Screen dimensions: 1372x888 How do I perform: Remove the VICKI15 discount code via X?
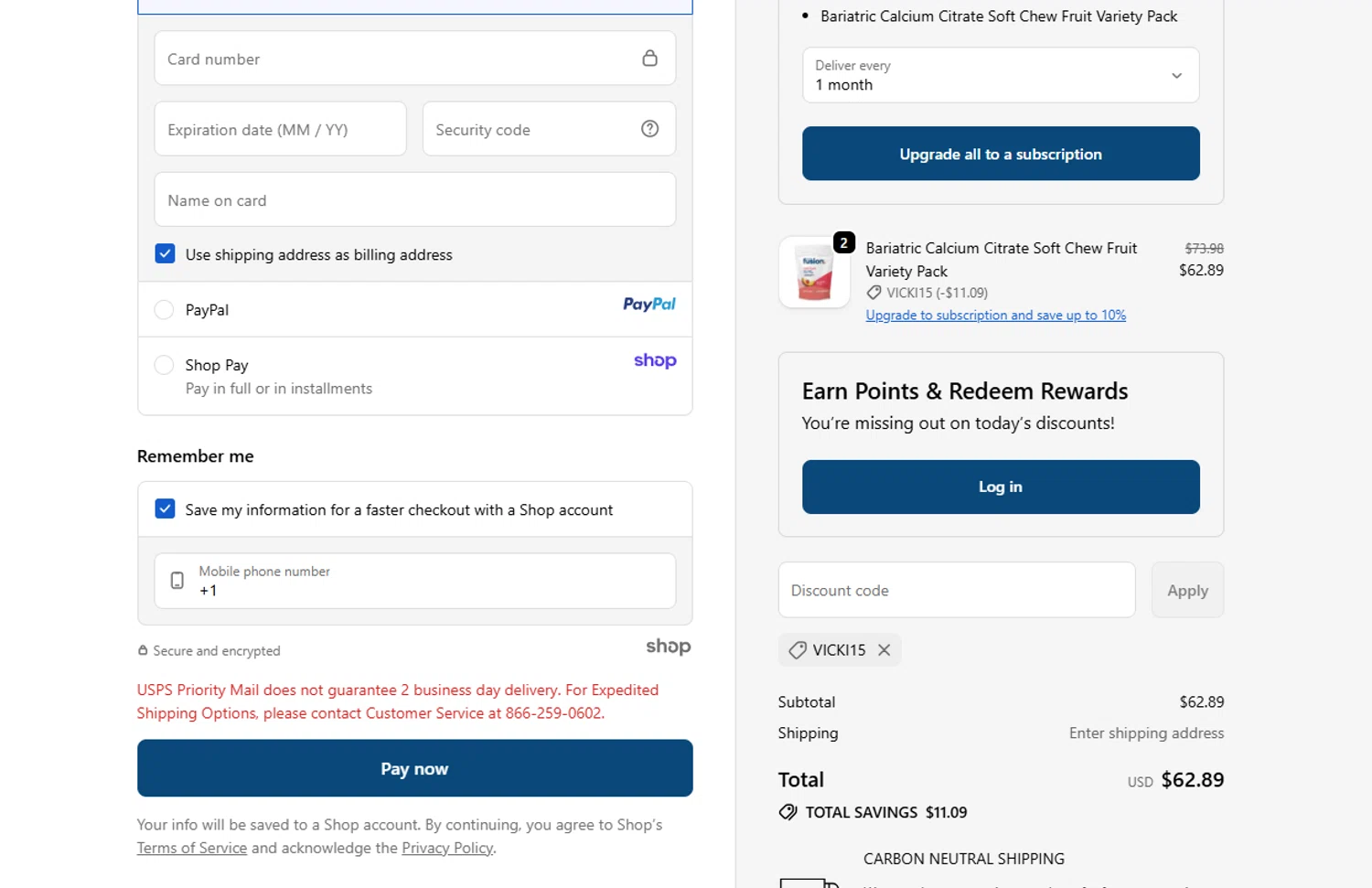click(884, 650)
